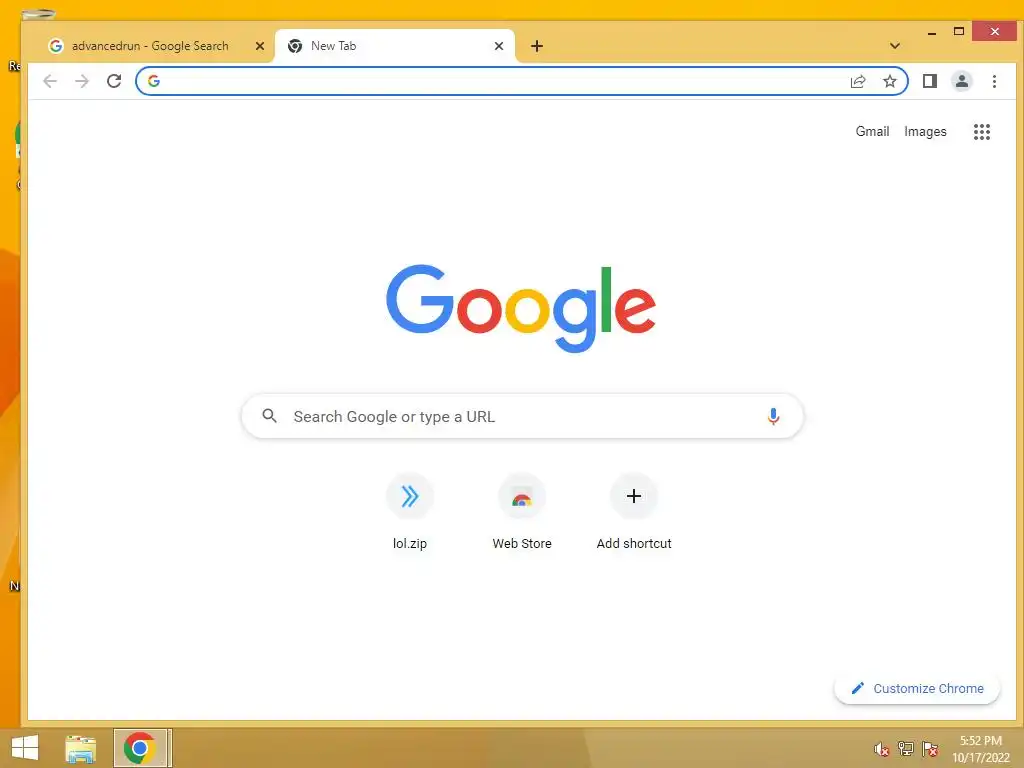
Task: Focus the Search Google or type a URL box
Action: [x=522, y=416]
